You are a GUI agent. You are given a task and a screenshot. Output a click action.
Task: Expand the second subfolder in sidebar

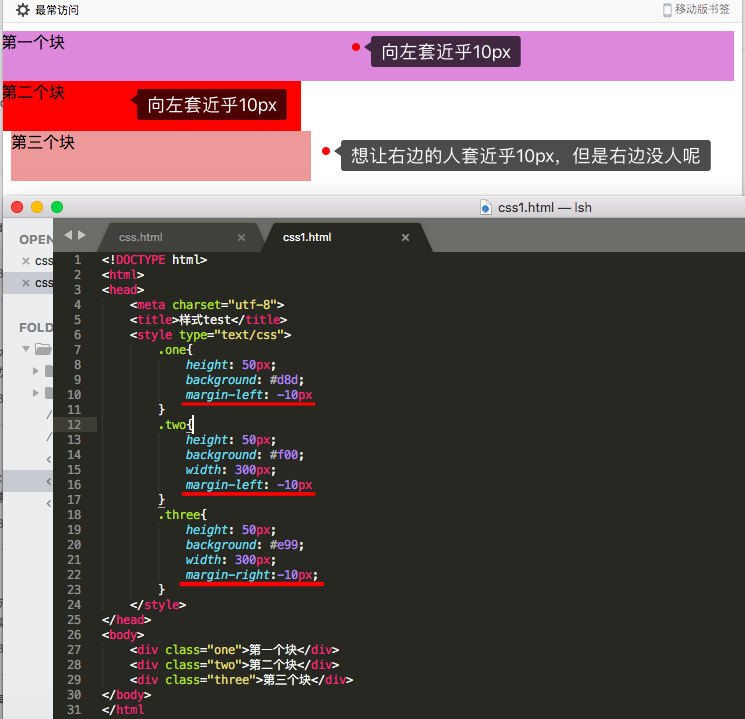pyautogui.click(x=36, y=393)
